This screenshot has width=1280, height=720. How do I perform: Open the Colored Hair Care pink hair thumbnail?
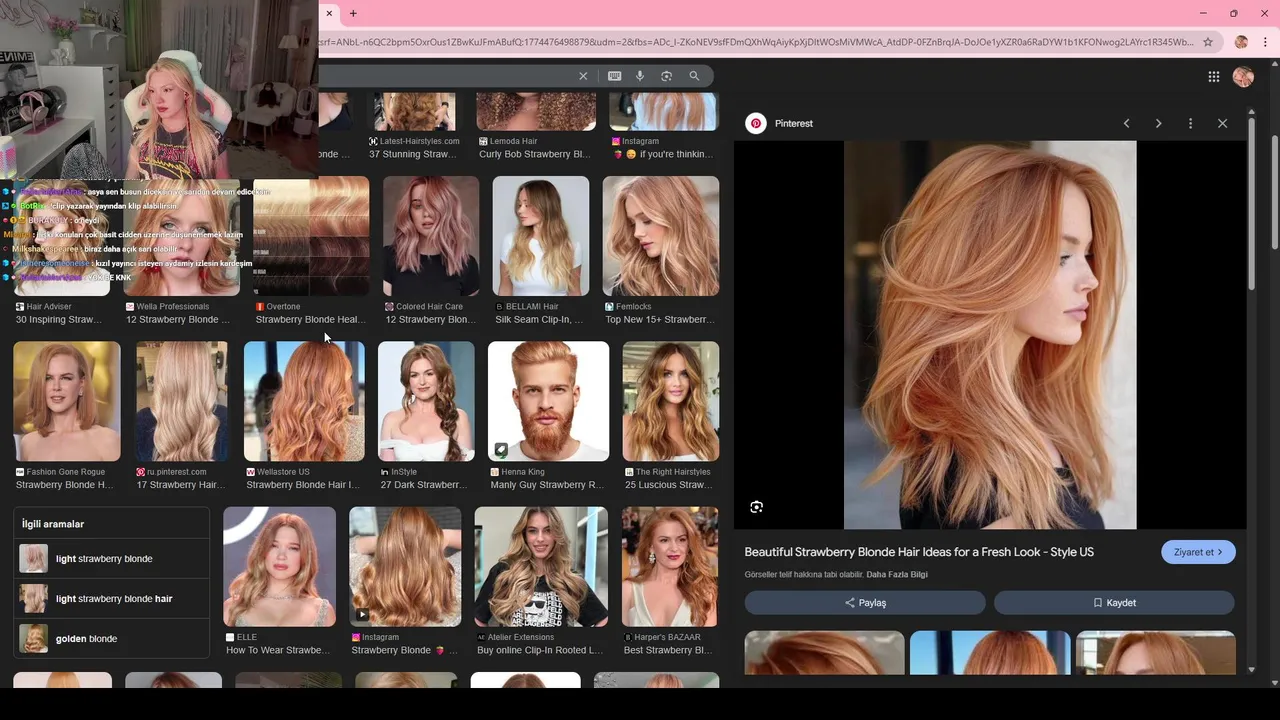pyautogui.click(x=431, y=236)
